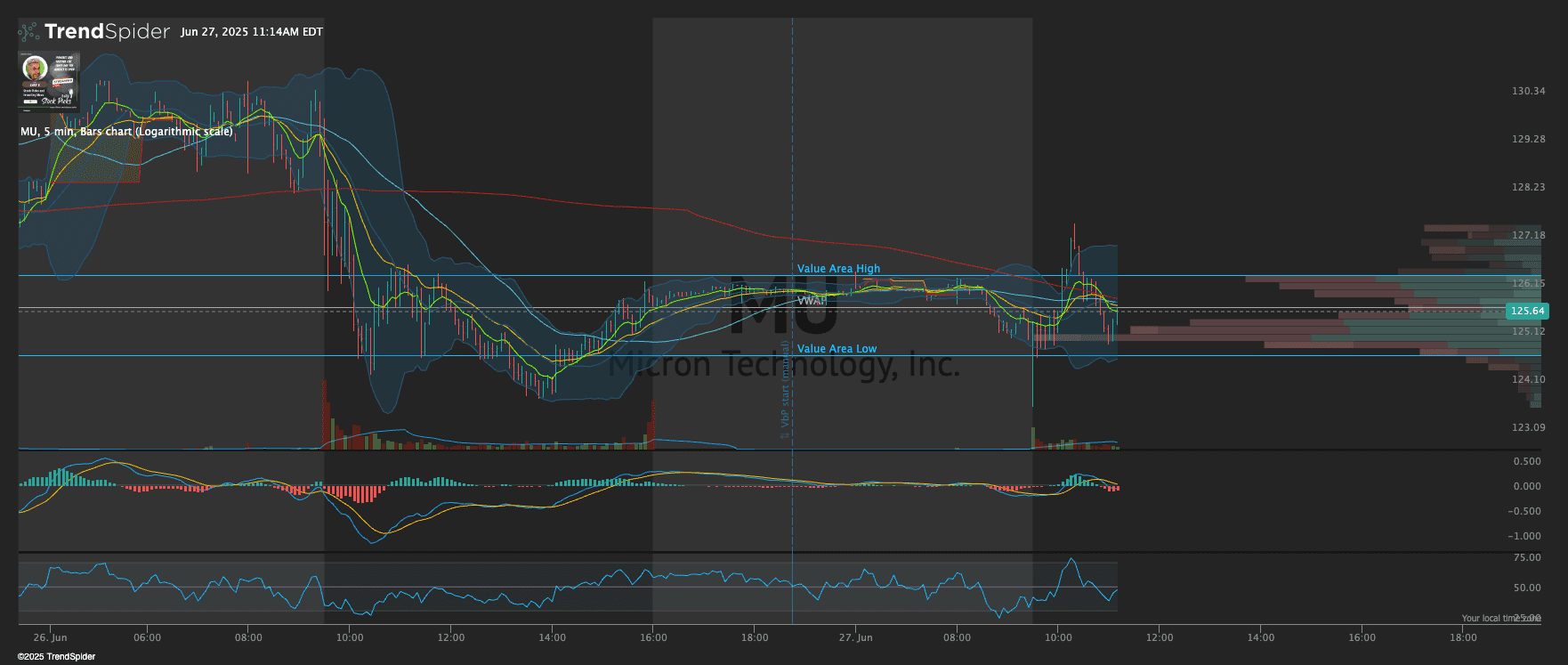
Task: Click the MU, 5 min, Bars chart label
Action: click(x=126, y=132)
